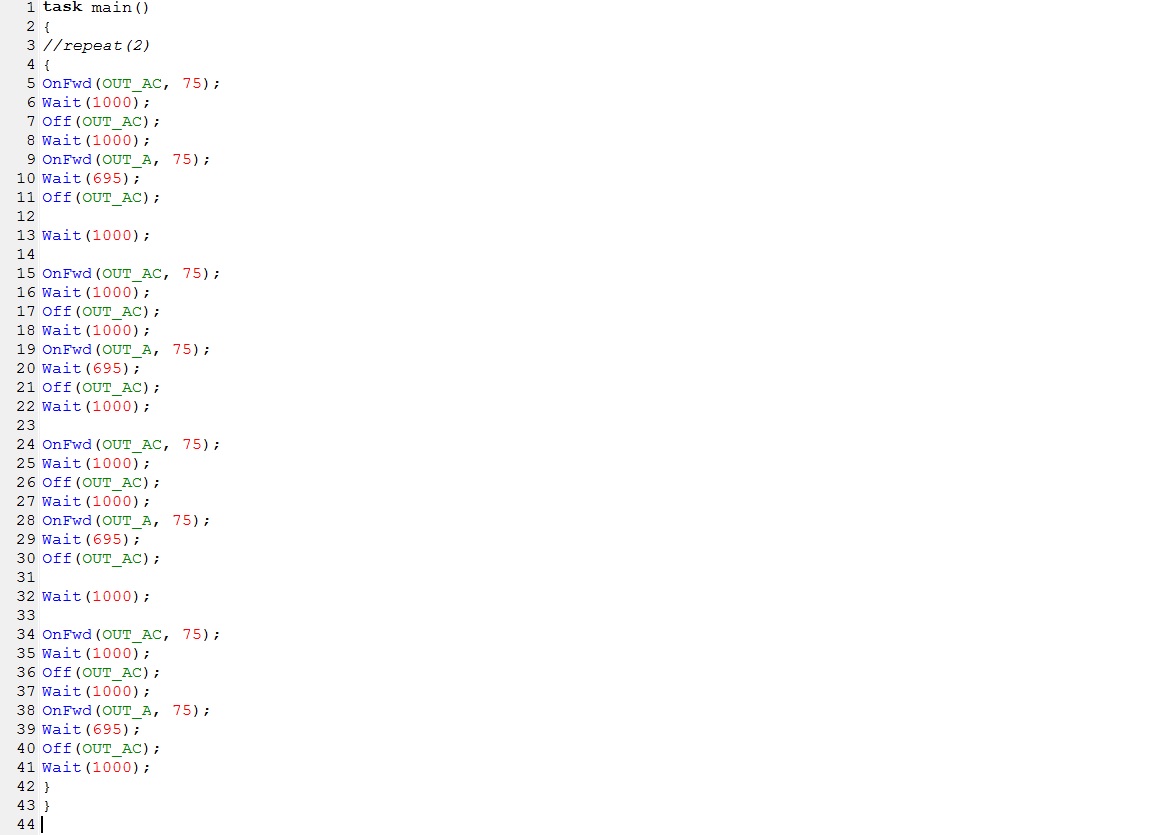The width and height of the screenshot is (1152, 835).
Task: Click OnFwd(OUT_AC, 75) on line 34
Action: point(131,635)
